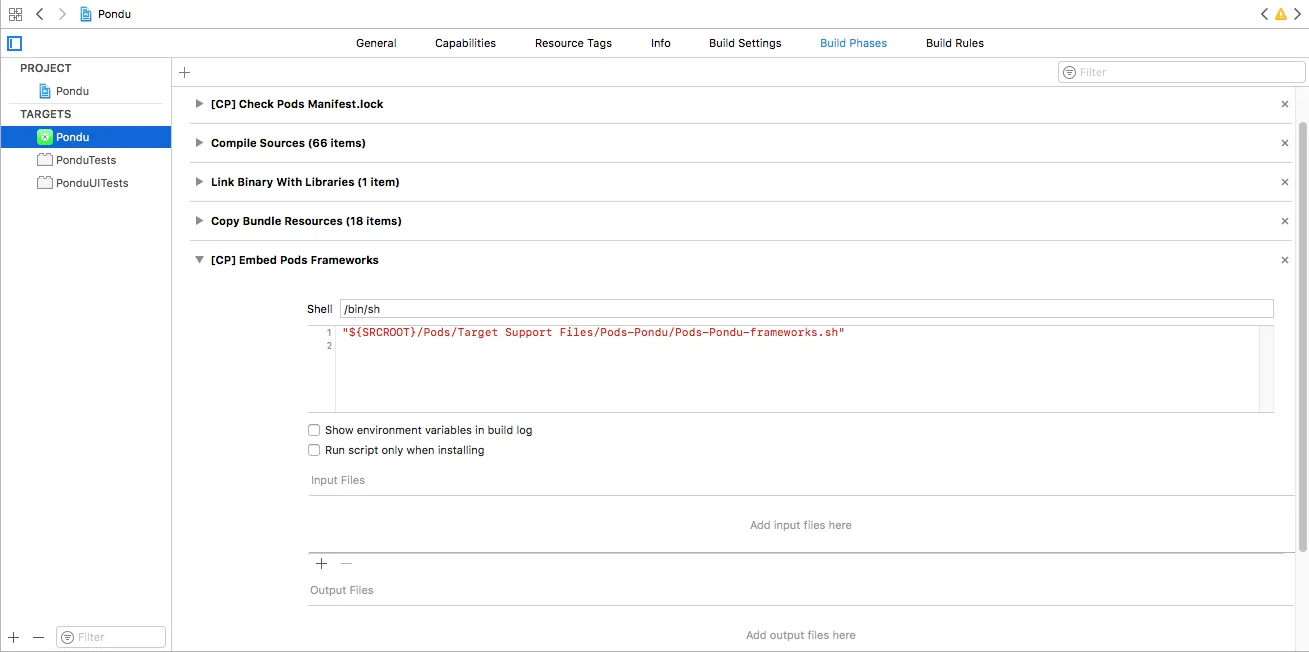Go forward with the right navigation arrow
The width and height of the screenshot is (1309, 652).
[x=62, y=14]
